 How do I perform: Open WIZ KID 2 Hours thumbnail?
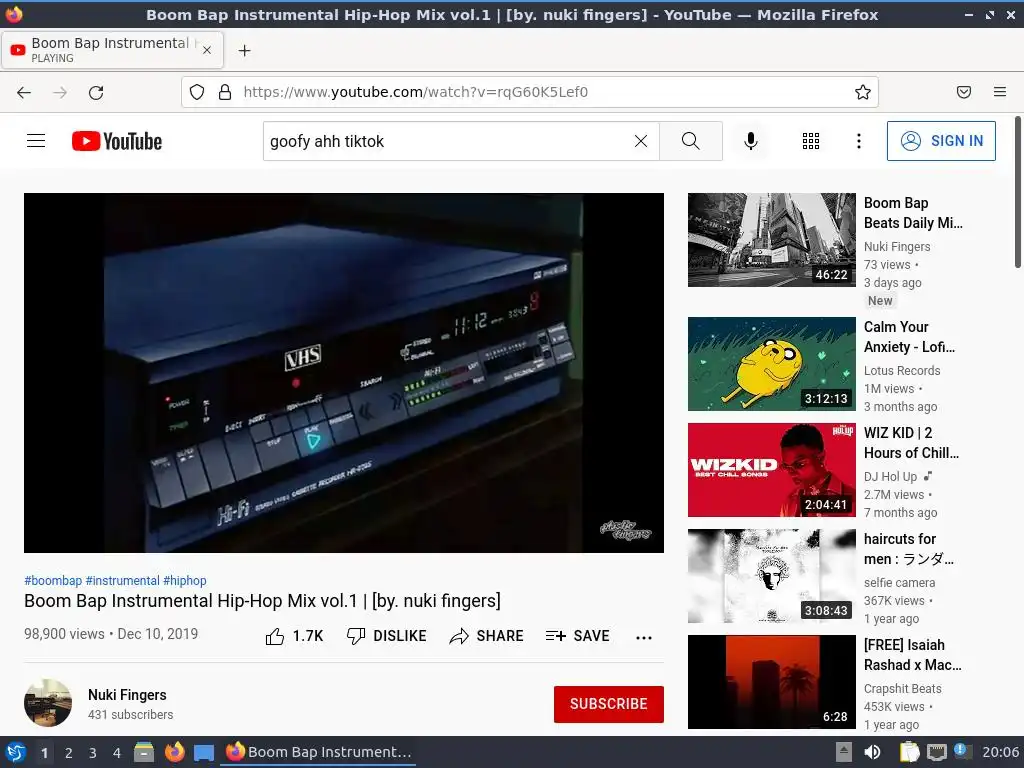(x=771, y=470)
